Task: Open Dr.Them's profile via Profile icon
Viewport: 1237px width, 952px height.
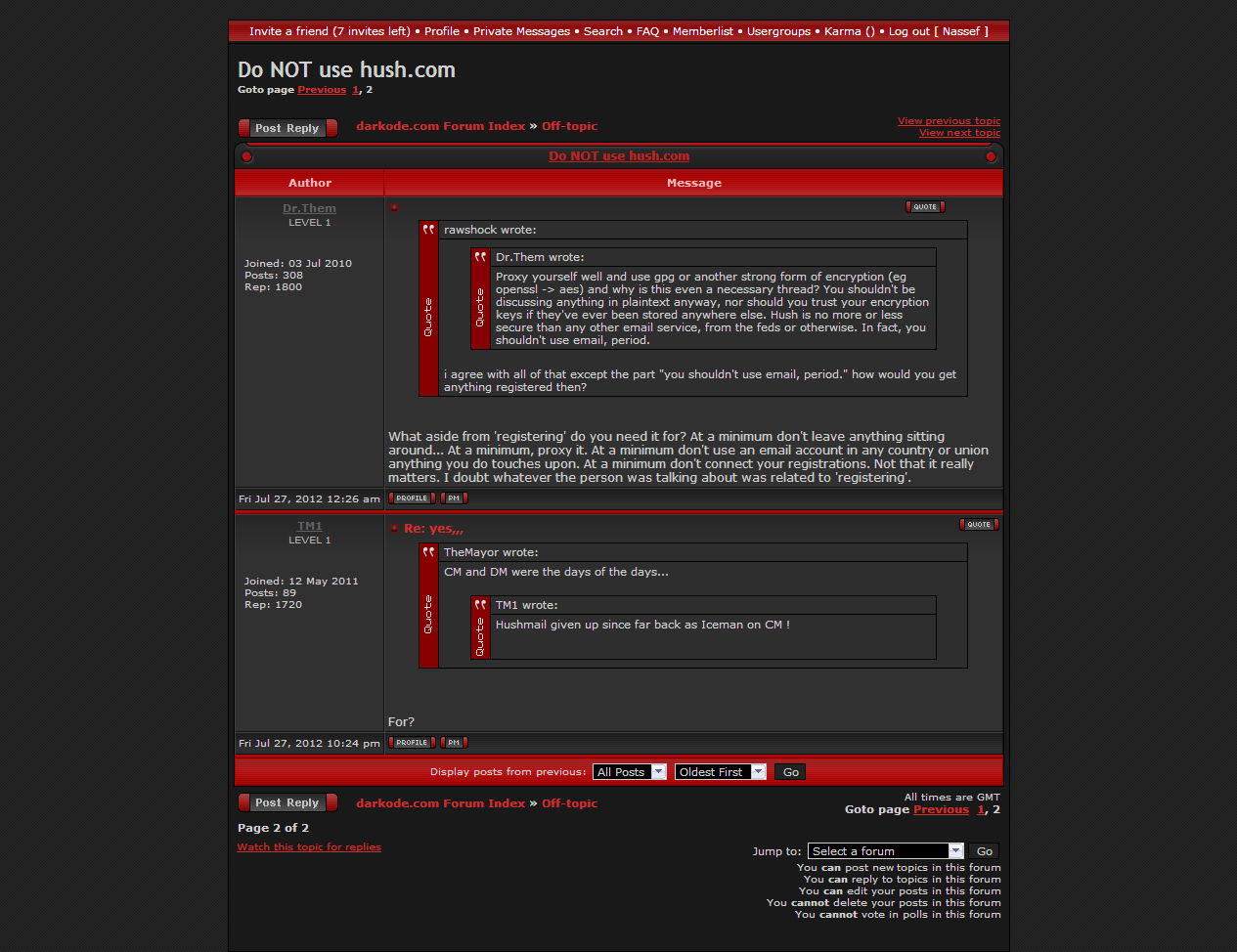Action: 412,498
